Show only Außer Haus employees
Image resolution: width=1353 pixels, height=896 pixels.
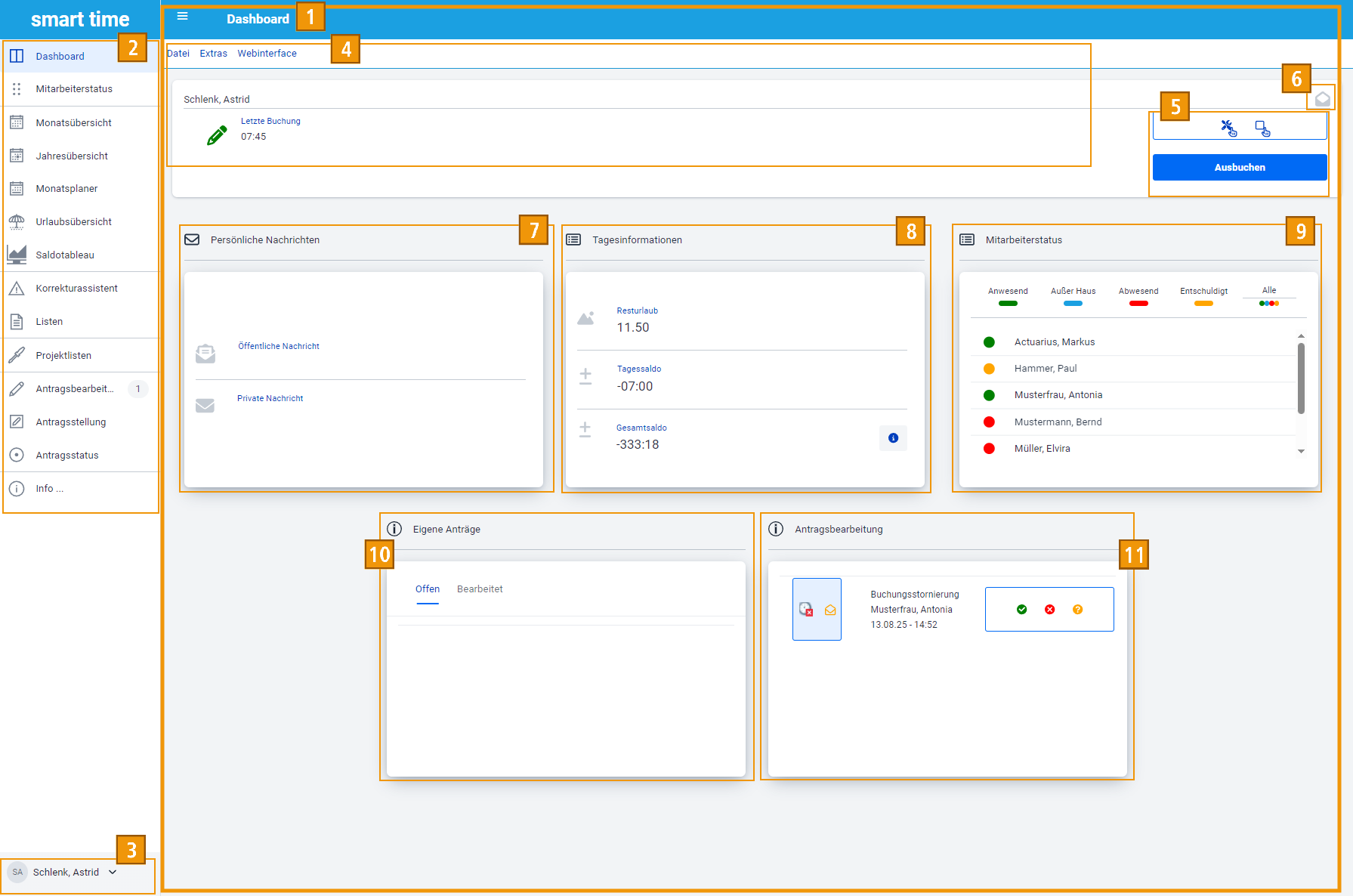point(1073,295)
